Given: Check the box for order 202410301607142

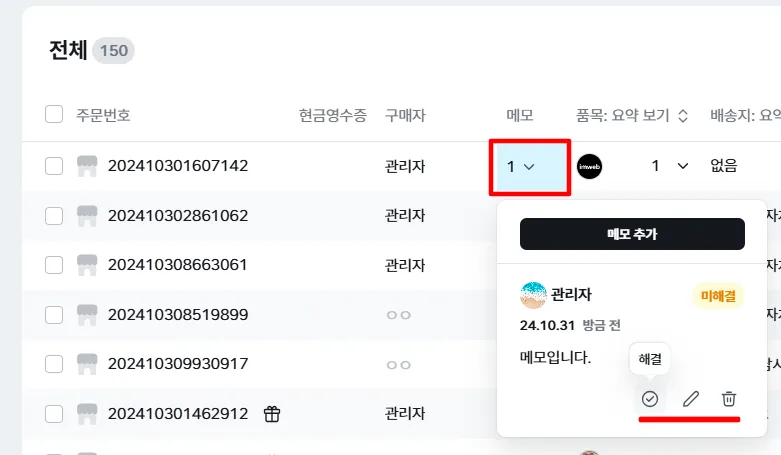Looking at the screenshot, I should [54, 166].
